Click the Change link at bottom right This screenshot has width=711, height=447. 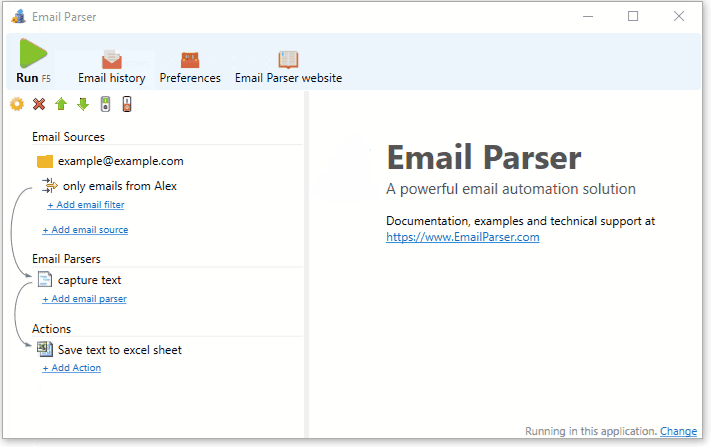point(678,431)
